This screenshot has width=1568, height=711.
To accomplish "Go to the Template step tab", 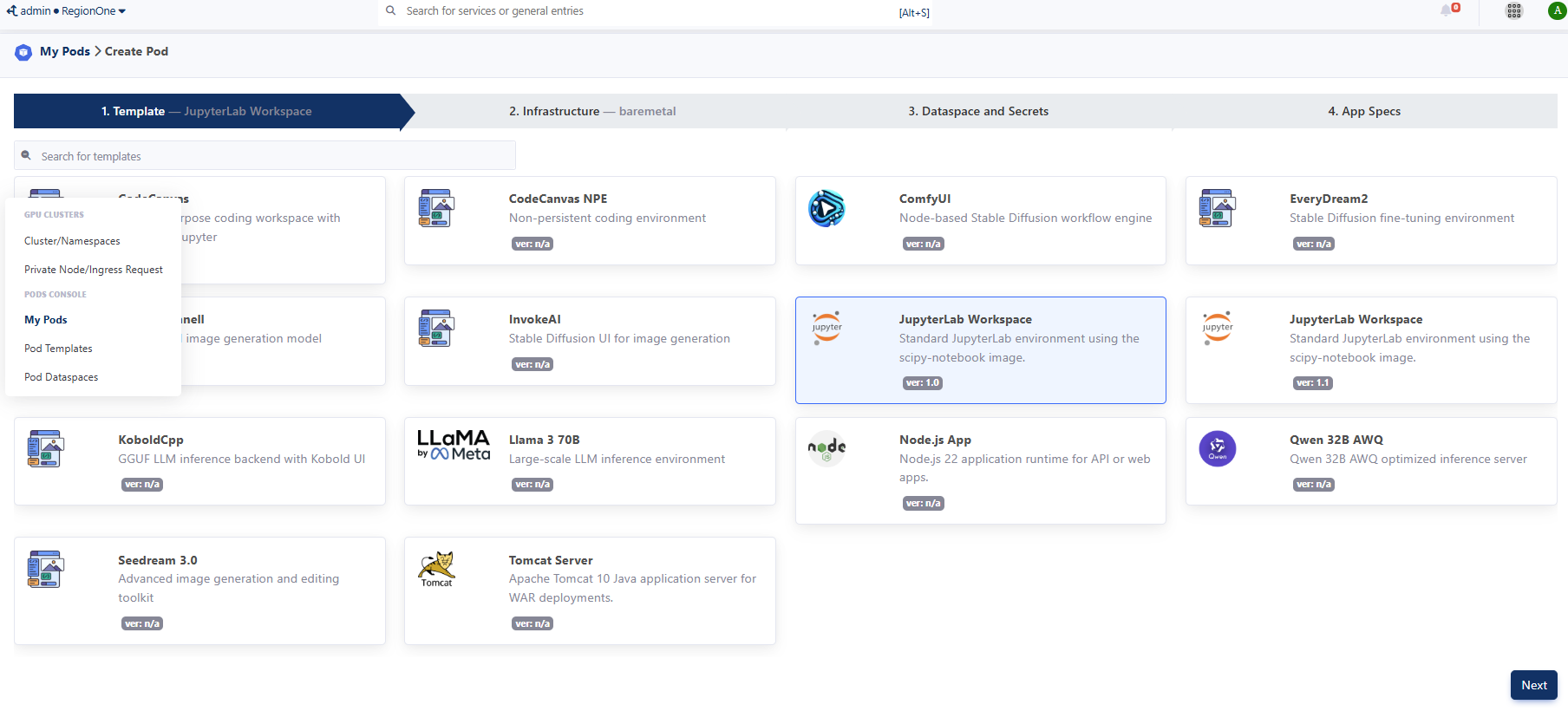I will click(207, 111).
